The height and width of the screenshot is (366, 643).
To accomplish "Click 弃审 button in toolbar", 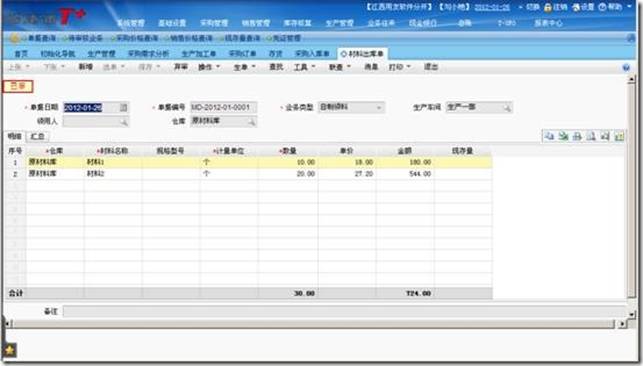I will click(x=181, y=67).
